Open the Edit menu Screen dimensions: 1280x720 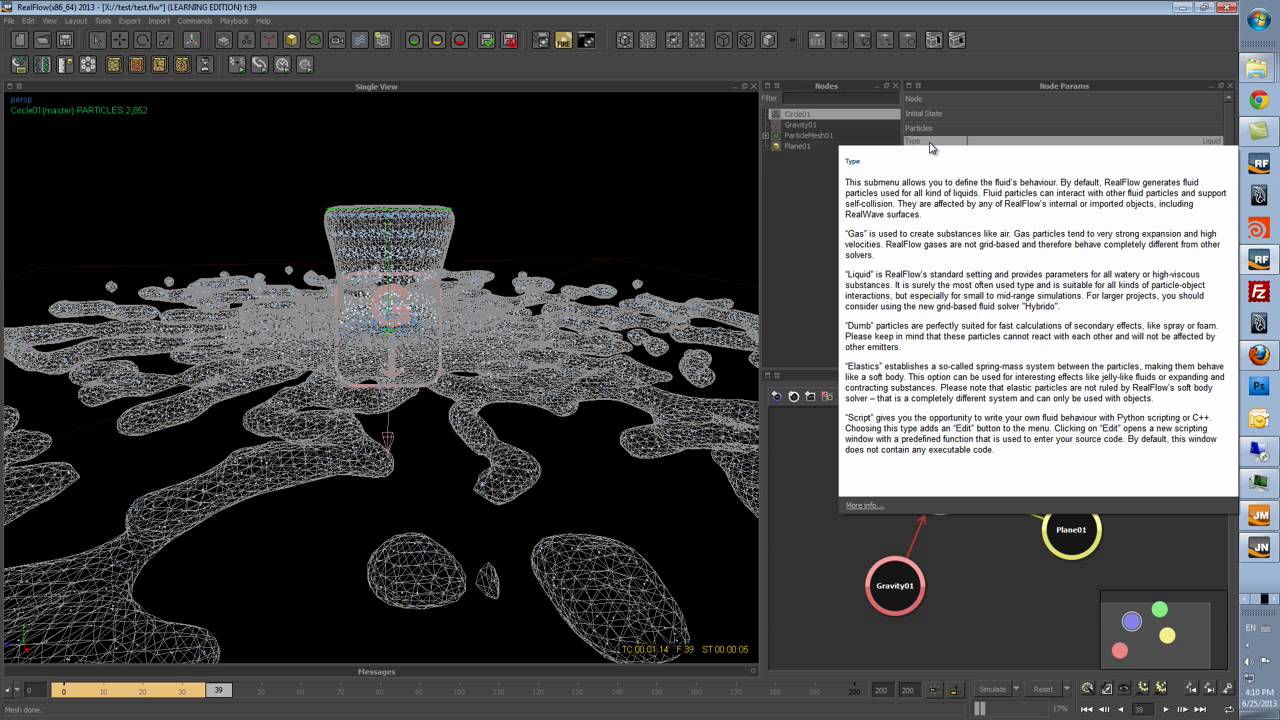pyautogui.click(x=28, y=20)
